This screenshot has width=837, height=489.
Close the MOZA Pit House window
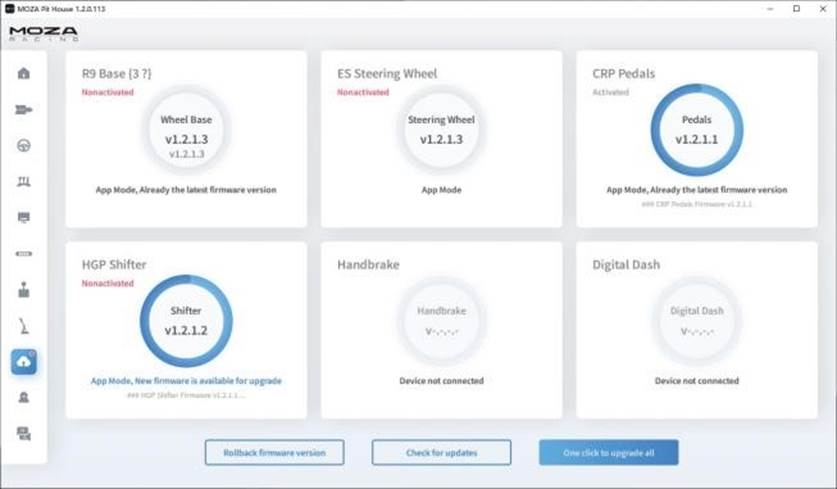tap(823, 9)
